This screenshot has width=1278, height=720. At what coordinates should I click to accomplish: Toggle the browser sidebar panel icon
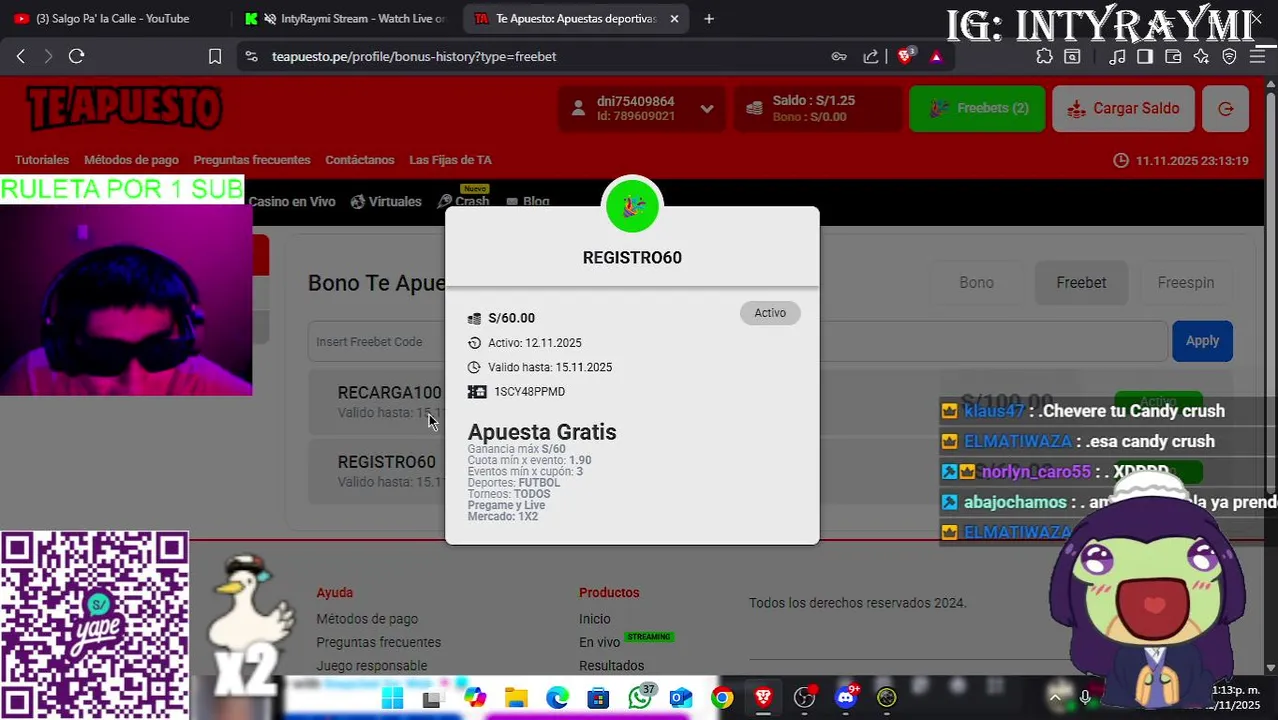tap(1145, 57)
